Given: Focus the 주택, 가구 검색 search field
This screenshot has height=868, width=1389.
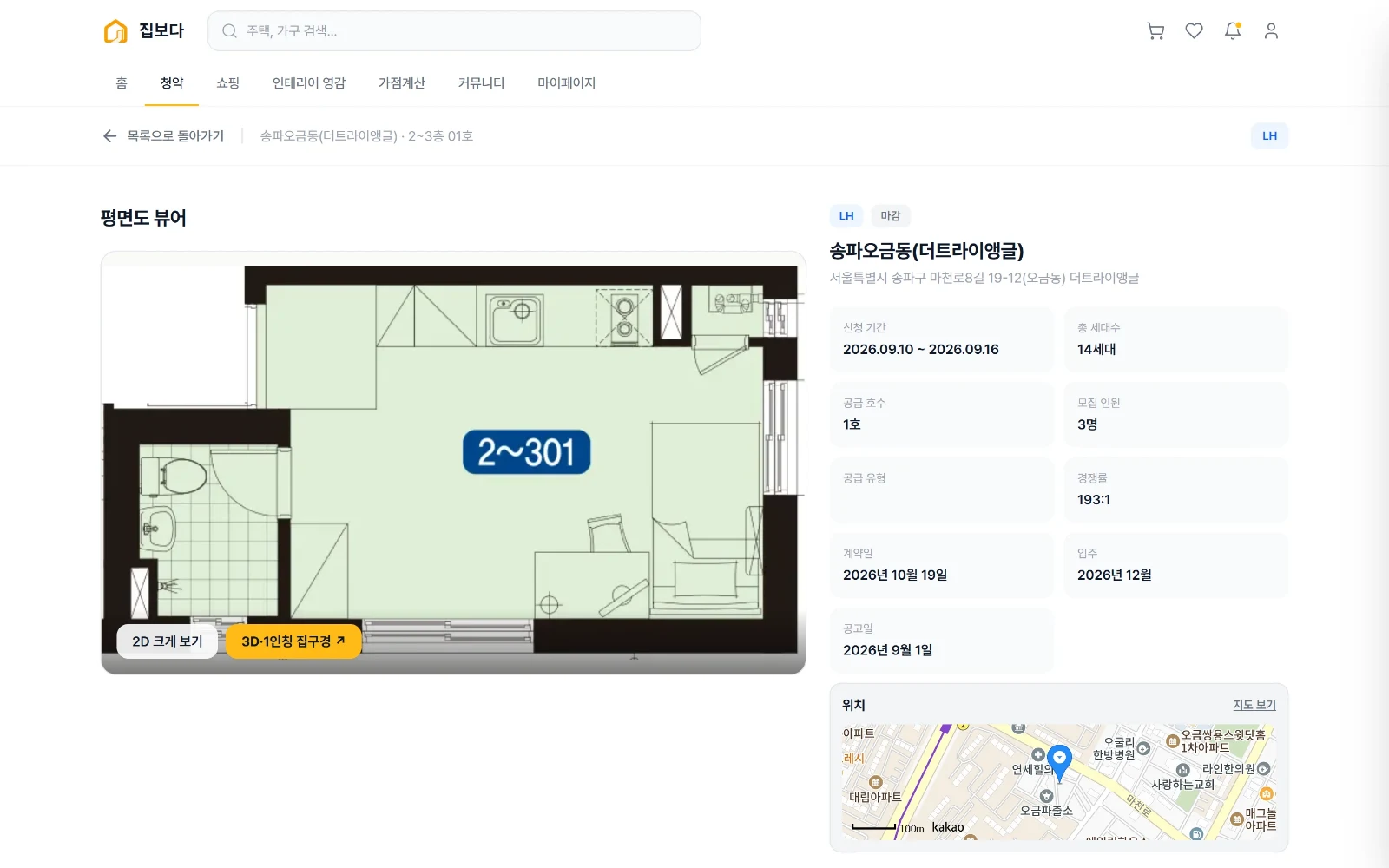Looking at the screenshot, I should pyautogui.click(x=454, y=31).
